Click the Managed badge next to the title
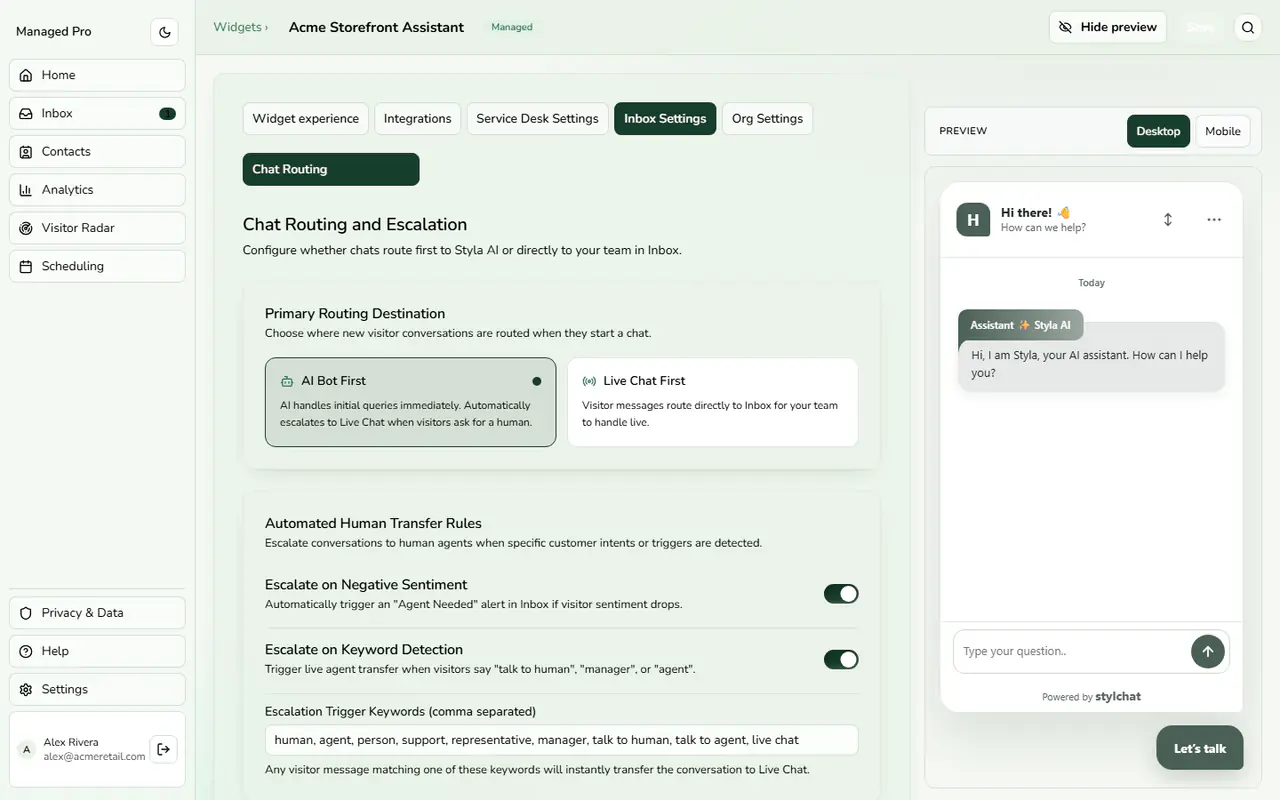This screenshot has height=800, width=1280. 512,27
